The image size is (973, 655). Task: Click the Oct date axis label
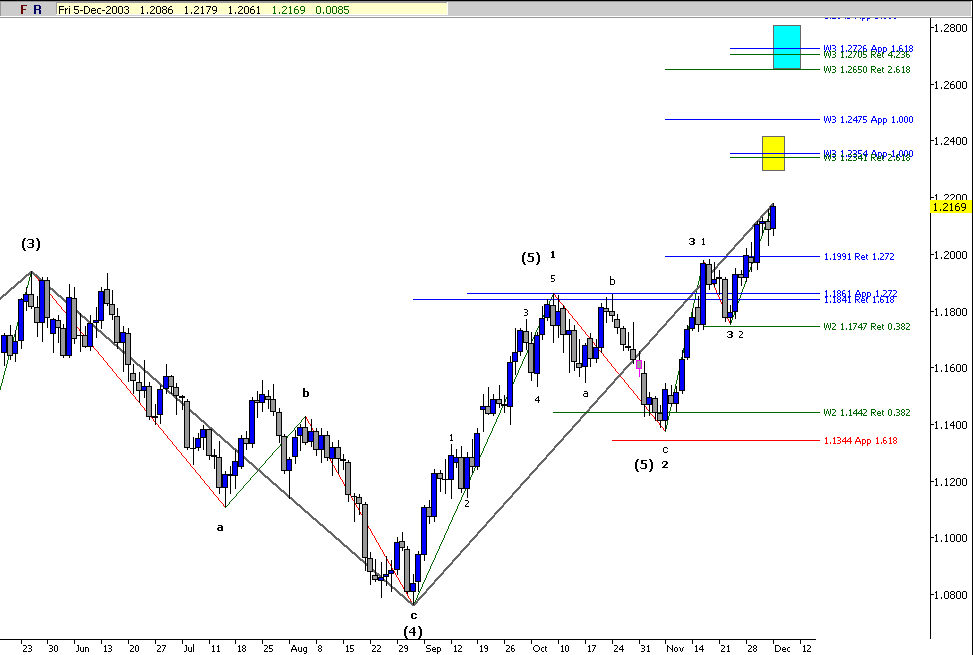pos(540,649)
